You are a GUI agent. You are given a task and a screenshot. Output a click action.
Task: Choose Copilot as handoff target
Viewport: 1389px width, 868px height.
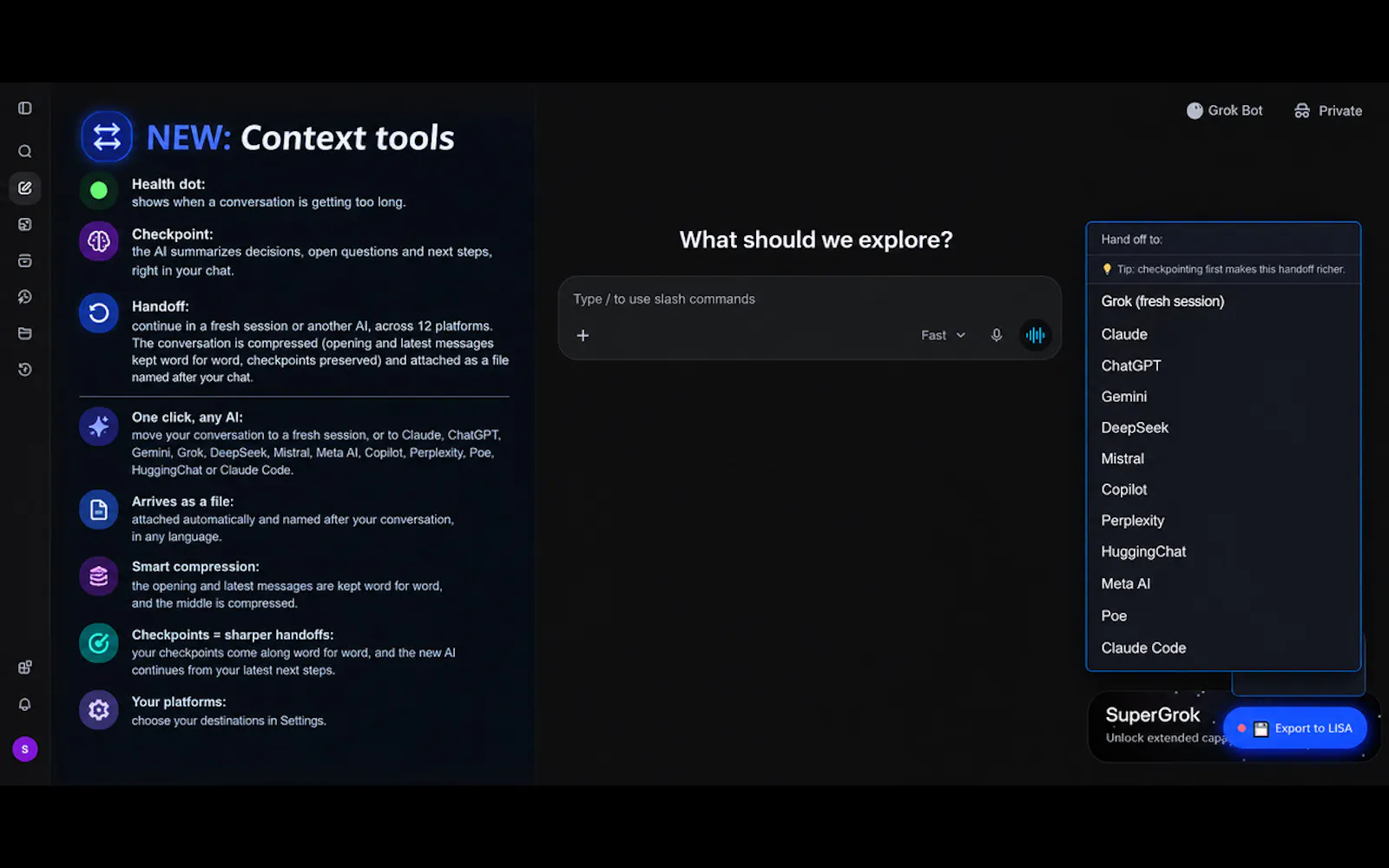[1223, 490]
